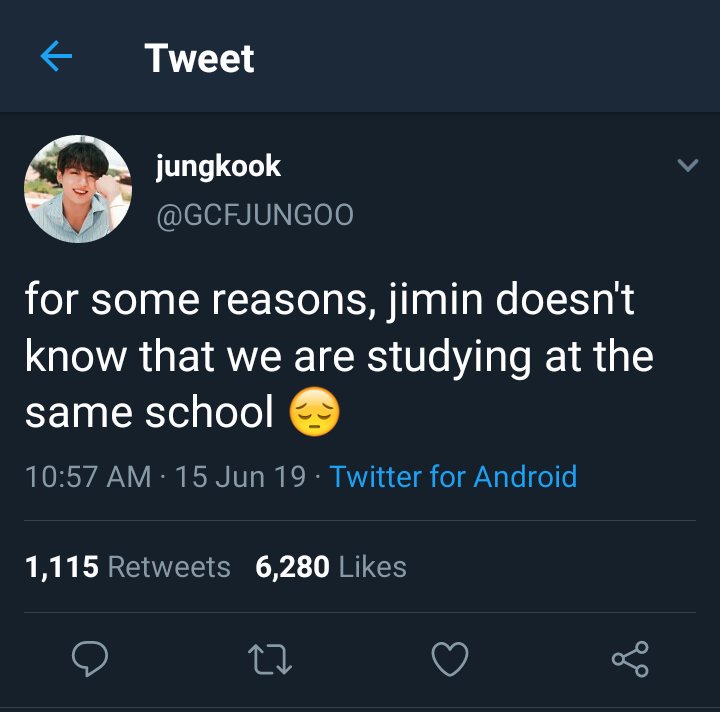Click the 10:57 AM timestamp

point(88,476)
